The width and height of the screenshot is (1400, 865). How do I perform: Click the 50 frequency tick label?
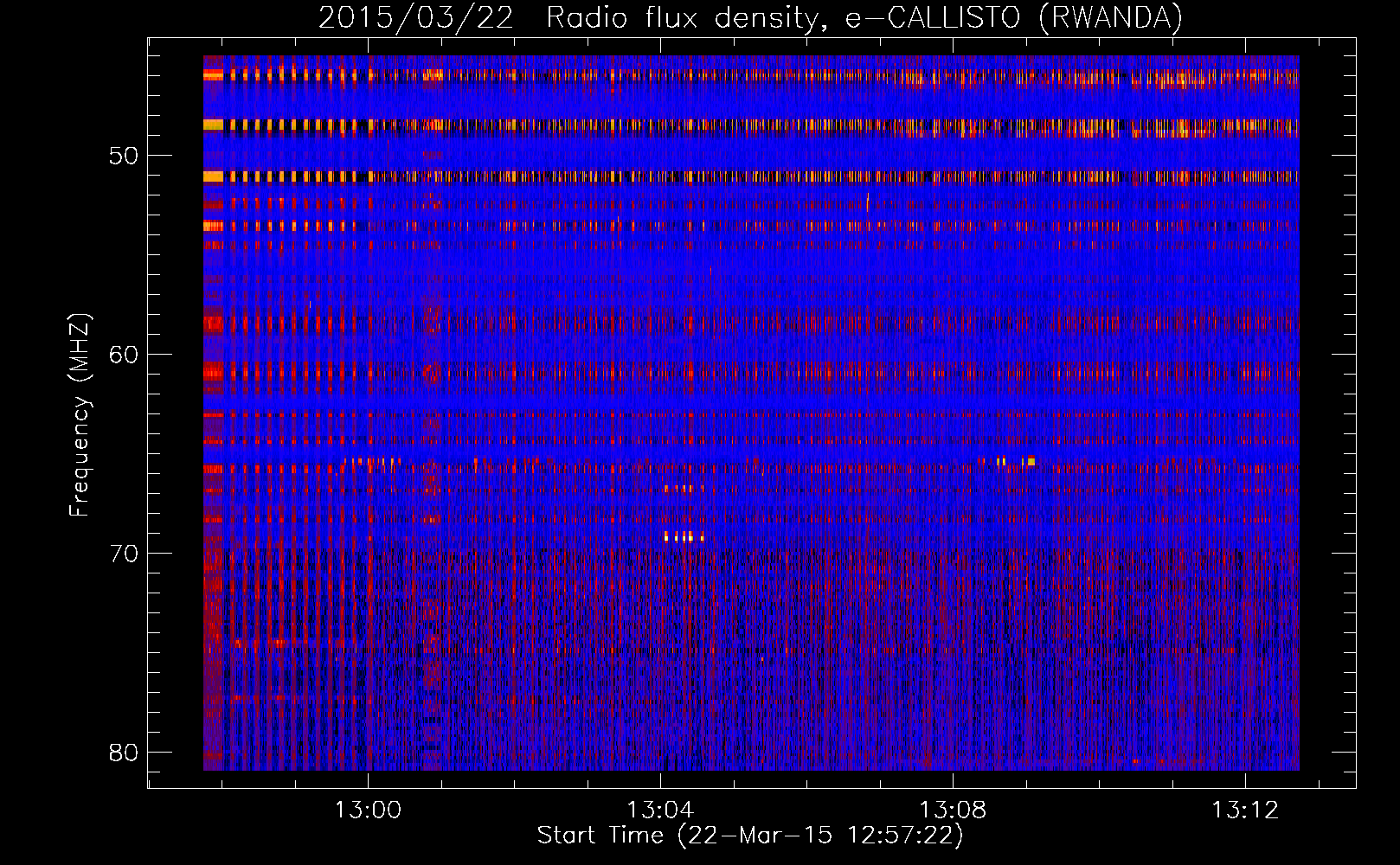point(125,156)
